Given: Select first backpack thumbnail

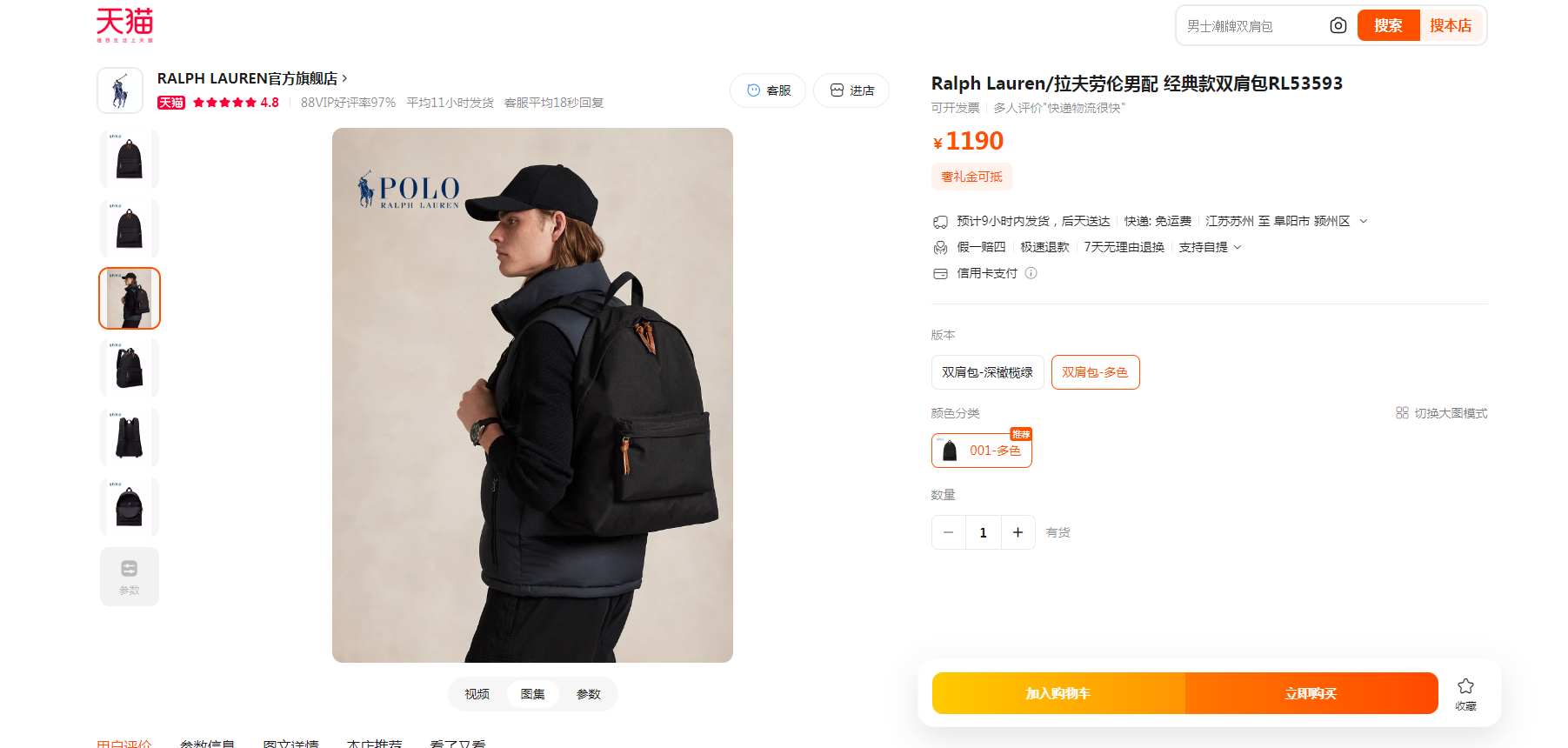Looking at the screenshot, I should click(x=130, y=159).
